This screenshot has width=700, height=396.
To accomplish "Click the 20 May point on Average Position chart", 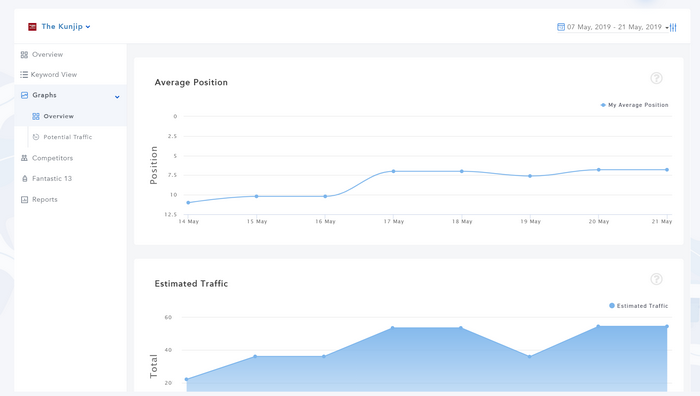I will pos(599,170).
